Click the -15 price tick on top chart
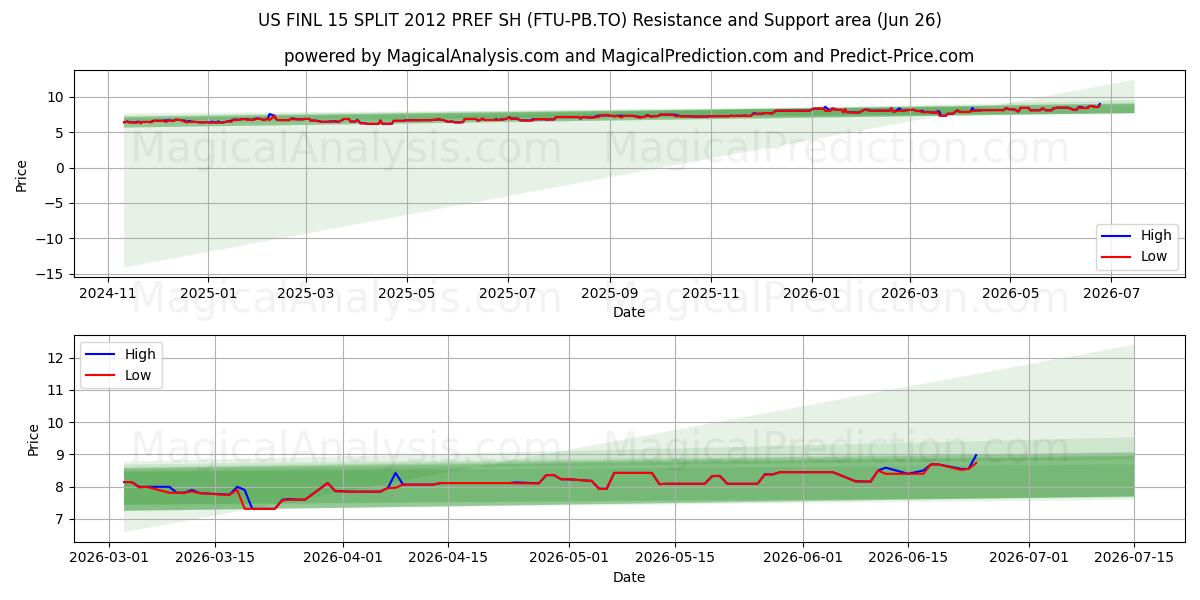This screenshot has height=600, width=1200. [52, 274]
